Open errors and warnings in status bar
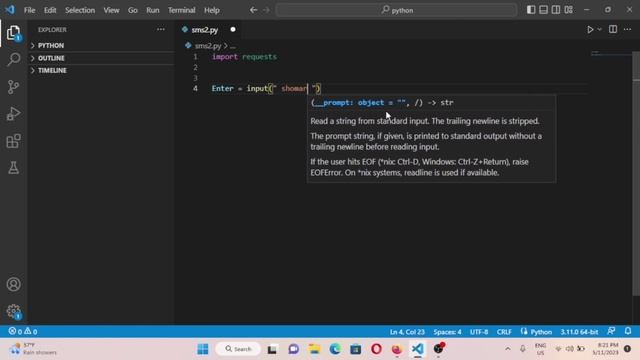The image size is (640, 360). tap(23, 331)
